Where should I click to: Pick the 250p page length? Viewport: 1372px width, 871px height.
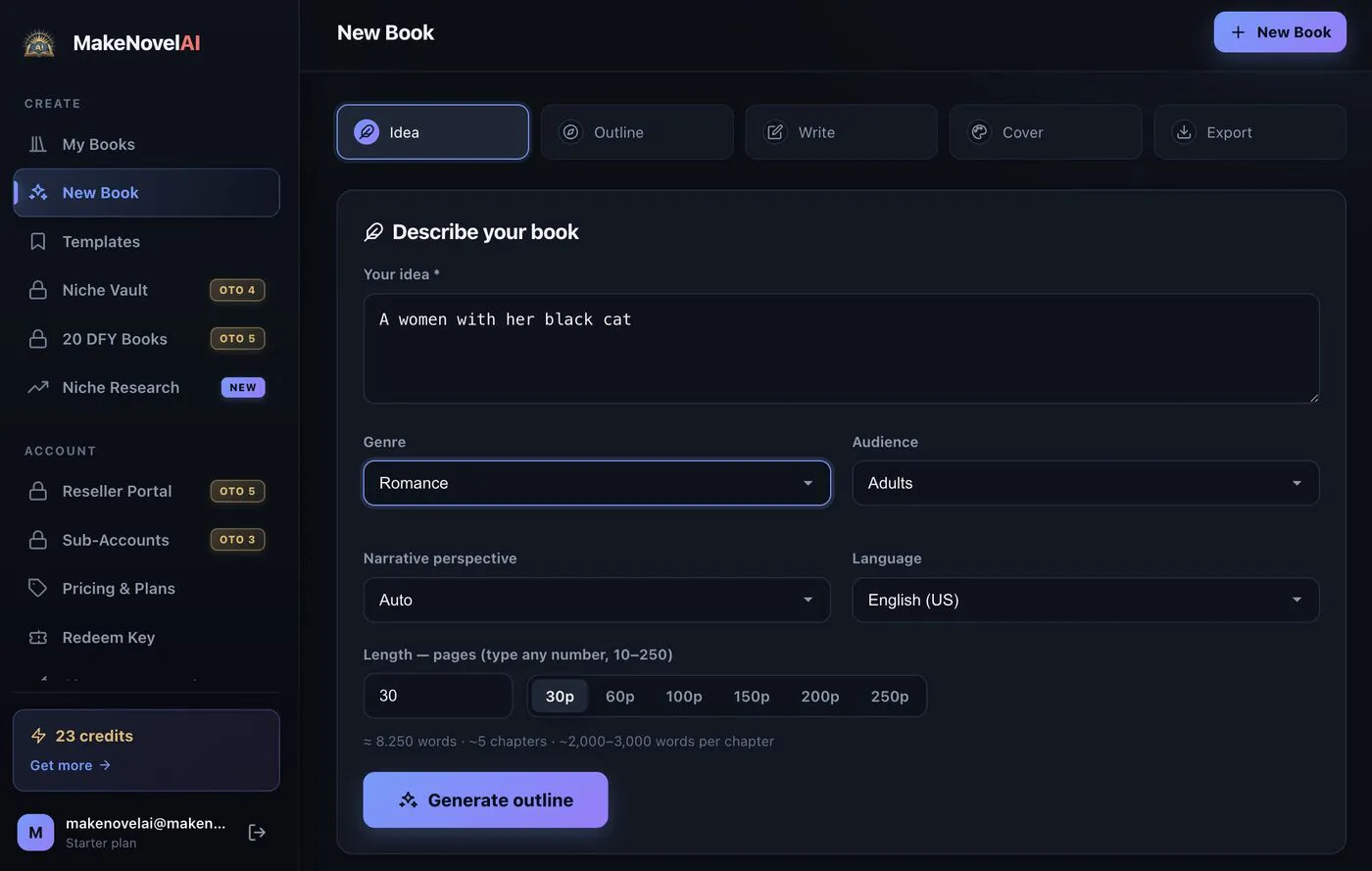890,697
